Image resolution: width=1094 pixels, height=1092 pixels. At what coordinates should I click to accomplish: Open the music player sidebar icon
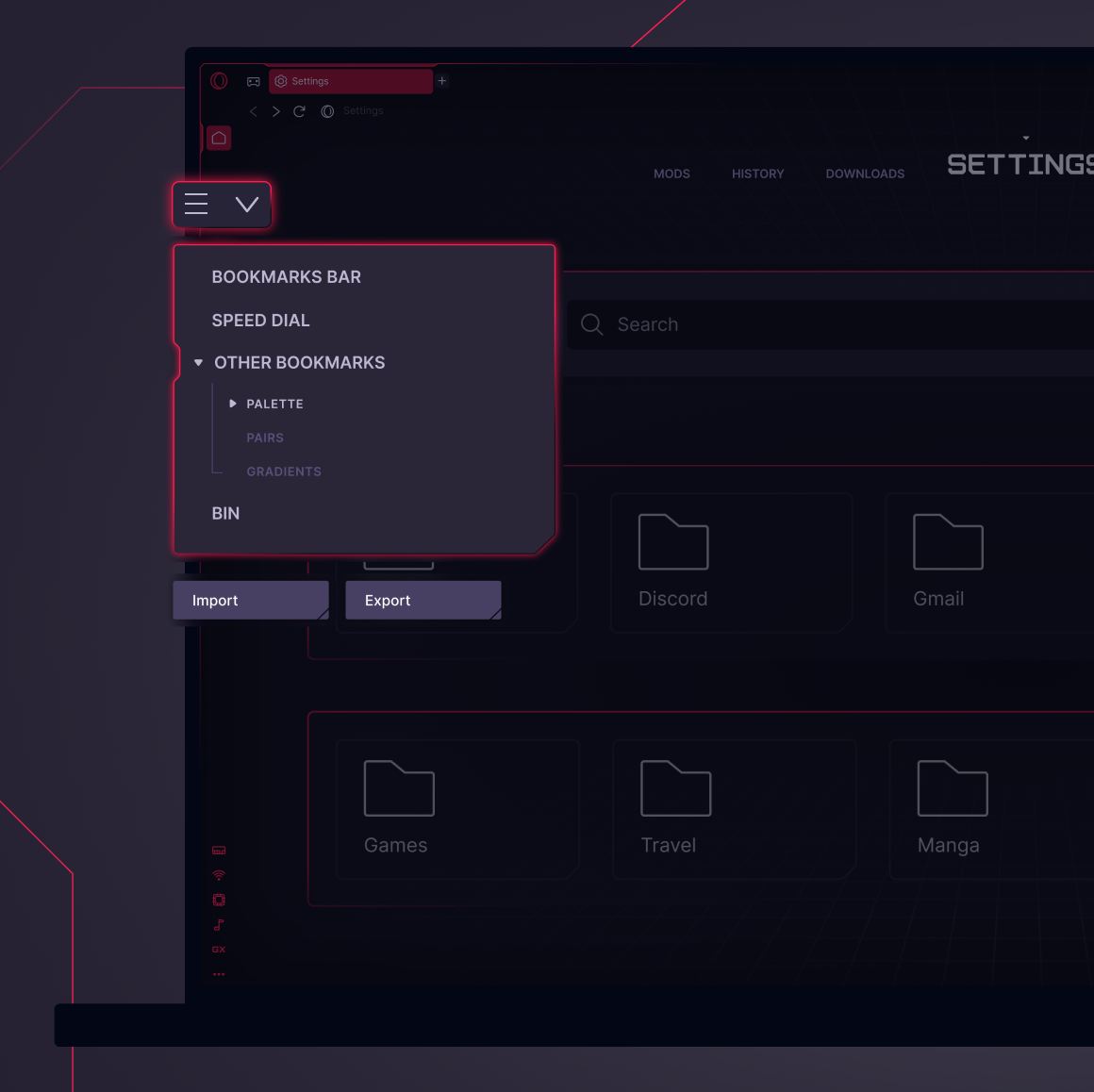(219, 925)
